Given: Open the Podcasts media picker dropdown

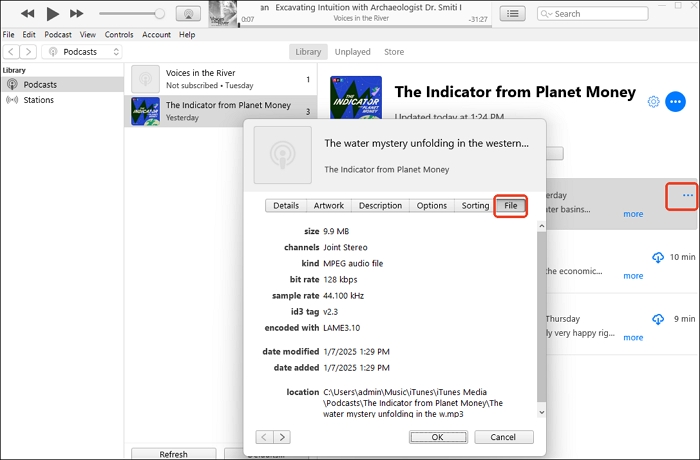Looking at the screenshot, I should pos(82,51).
